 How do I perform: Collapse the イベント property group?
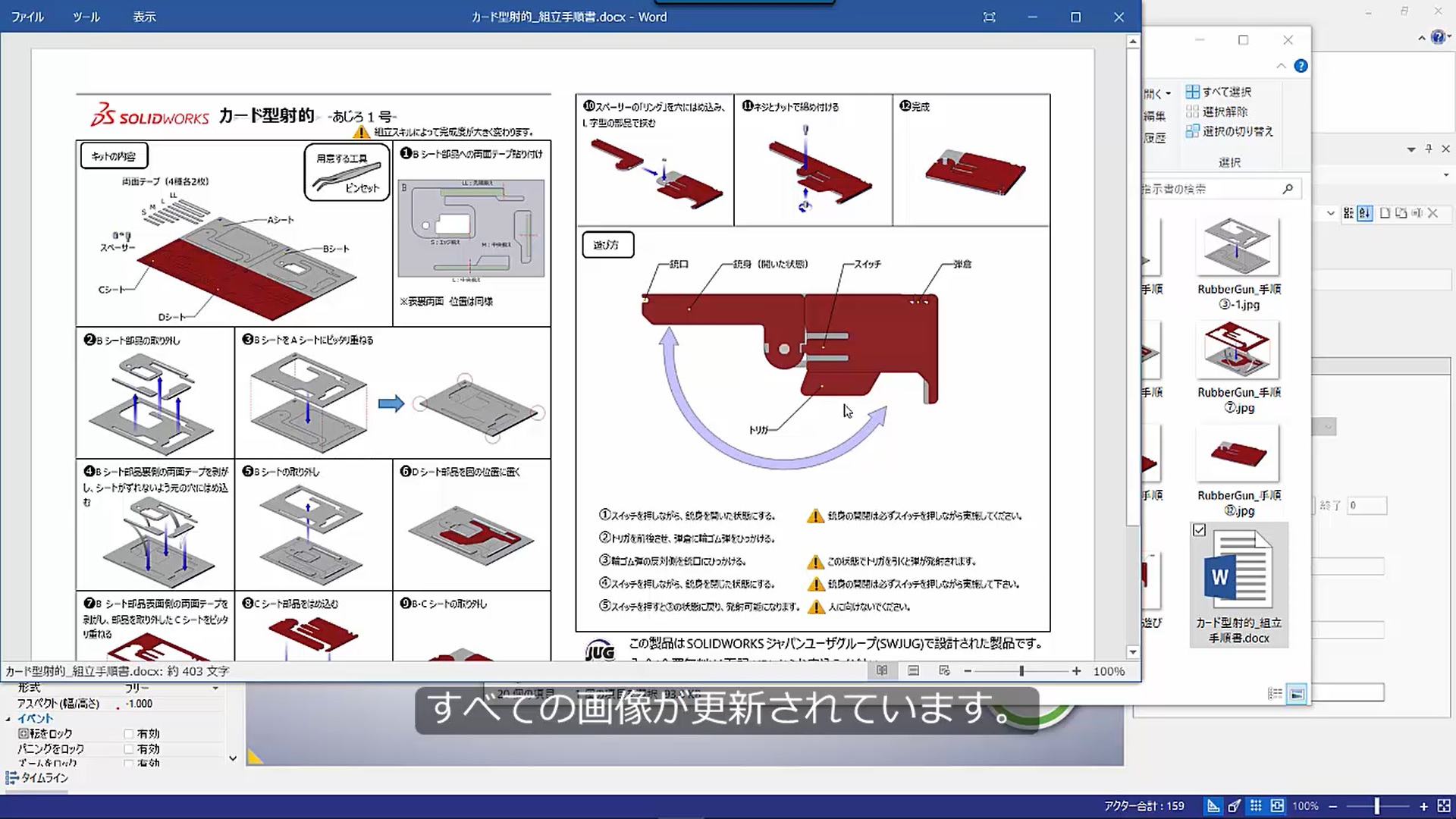point(8,719)
